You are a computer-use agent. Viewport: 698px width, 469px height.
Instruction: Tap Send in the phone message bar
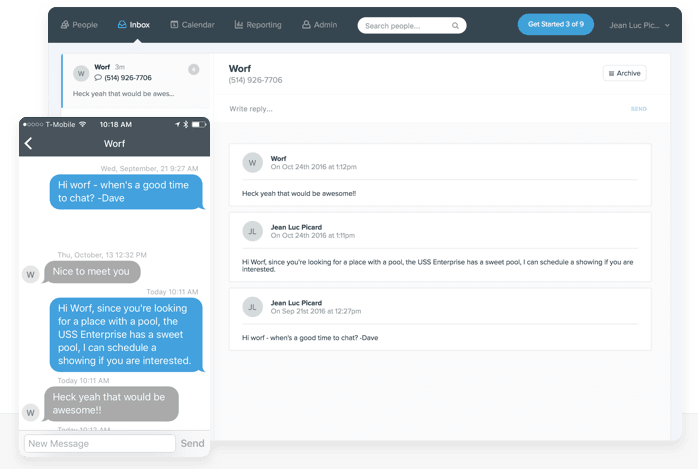(192, 443)
